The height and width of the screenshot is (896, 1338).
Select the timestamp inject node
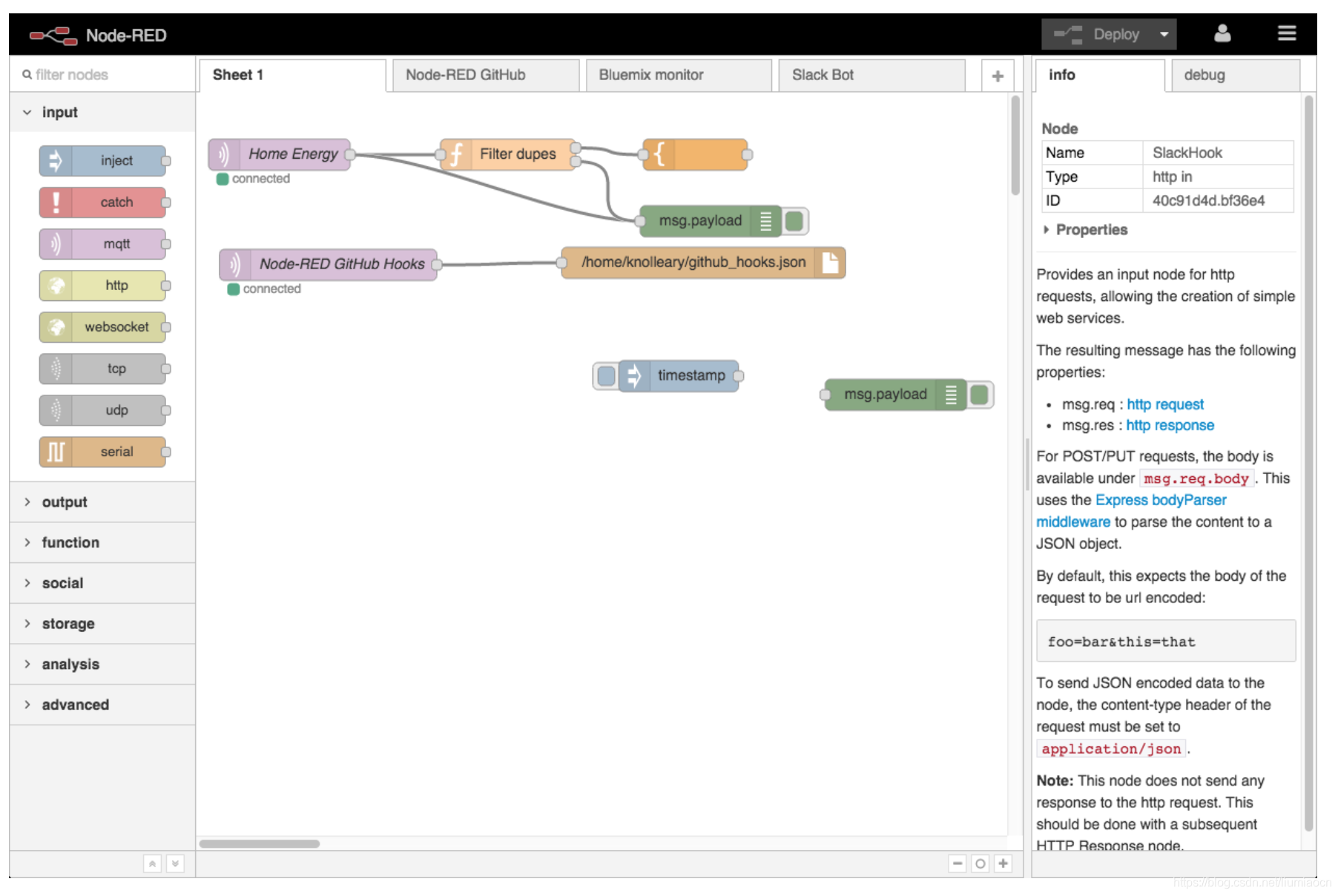point(679,376)
